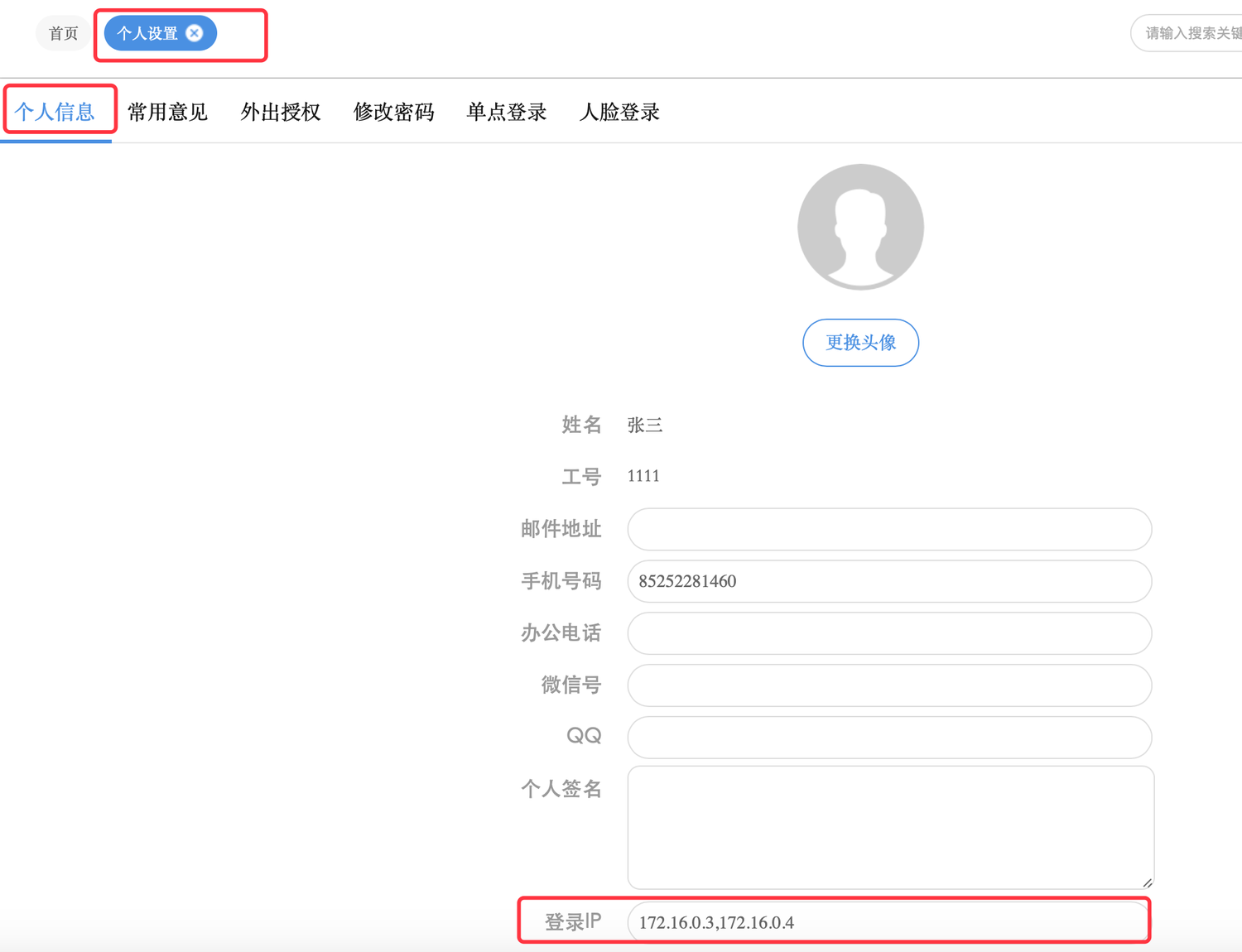
Task: Close the 个人设置 tab with the x icon
Action: [195, 33]
